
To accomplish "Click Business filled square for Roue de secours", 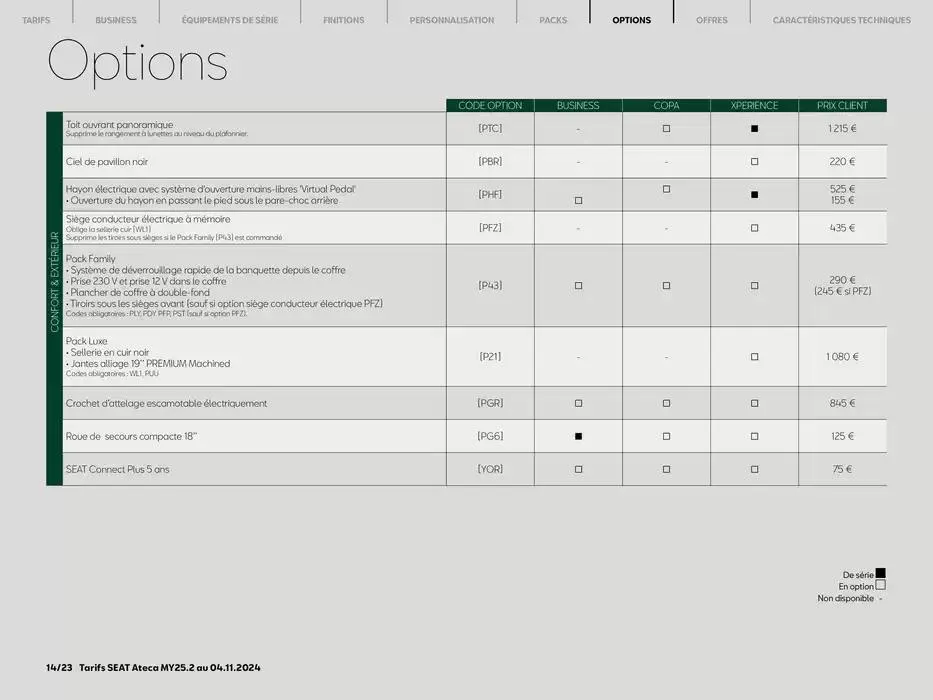I will coord(578,436).
